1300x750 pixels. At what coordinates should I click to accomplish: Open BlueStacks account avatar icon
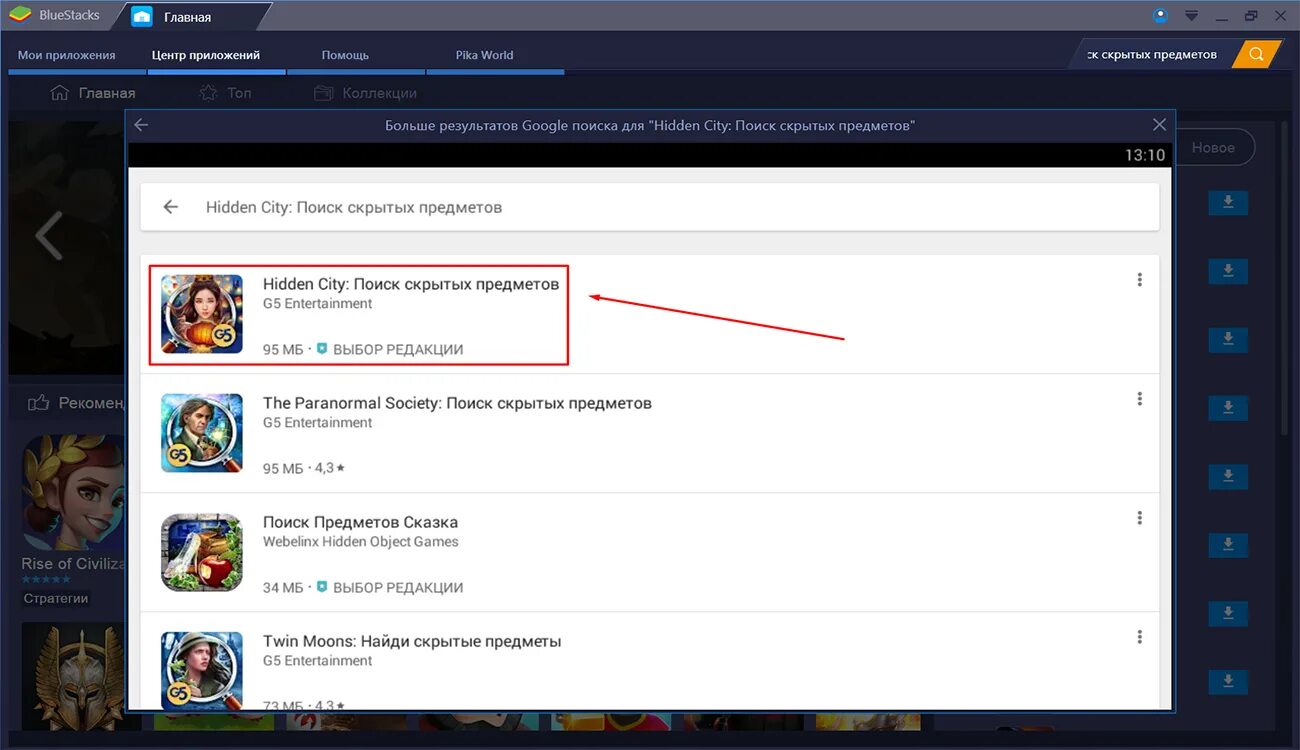(1161, 15)
